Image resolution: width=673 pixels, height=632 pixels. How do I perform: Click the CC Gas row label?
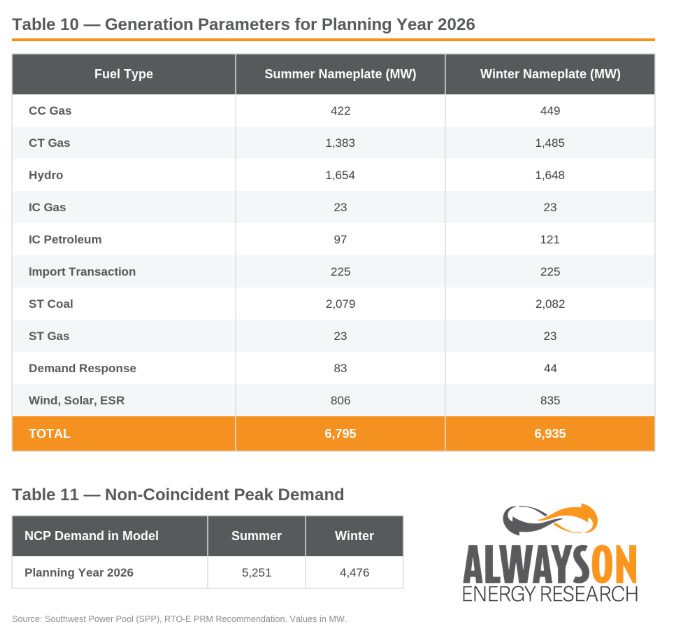[50, 111]
